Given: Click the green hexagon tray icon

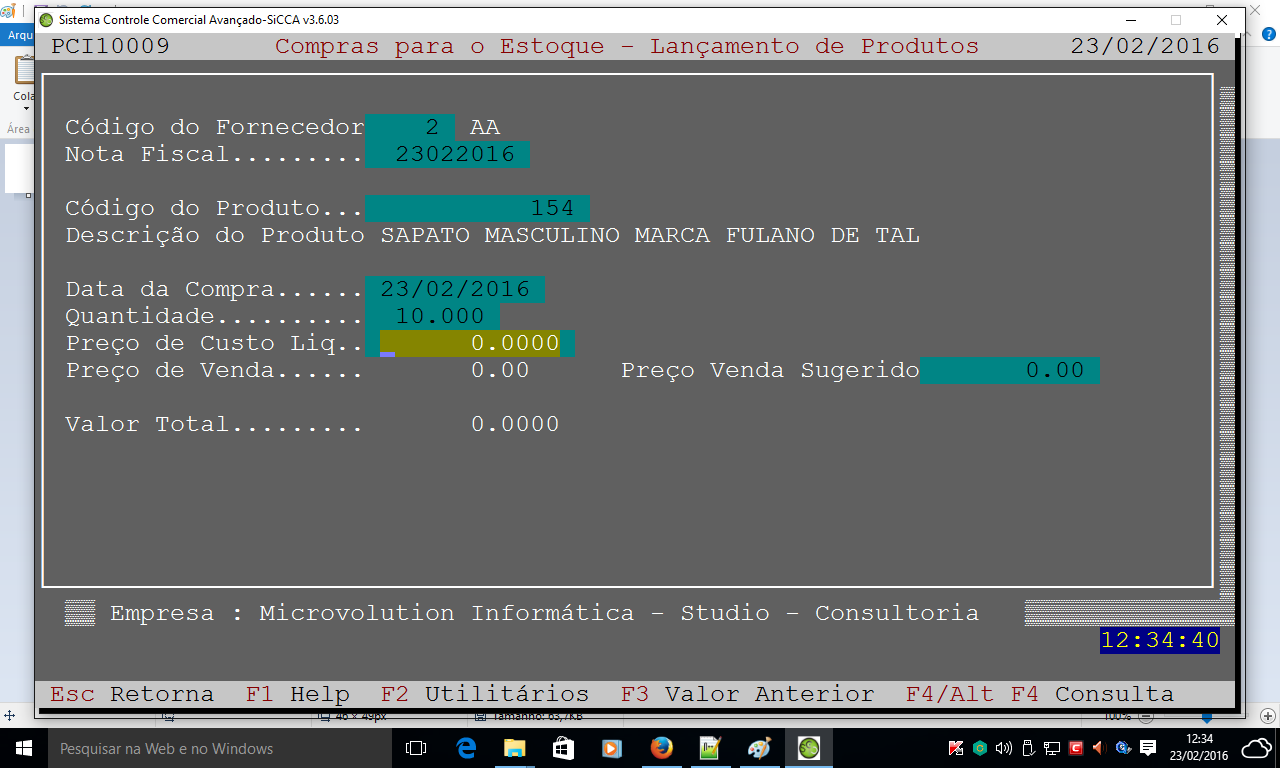Looking at the screenshot, I should tap(981, 748).
